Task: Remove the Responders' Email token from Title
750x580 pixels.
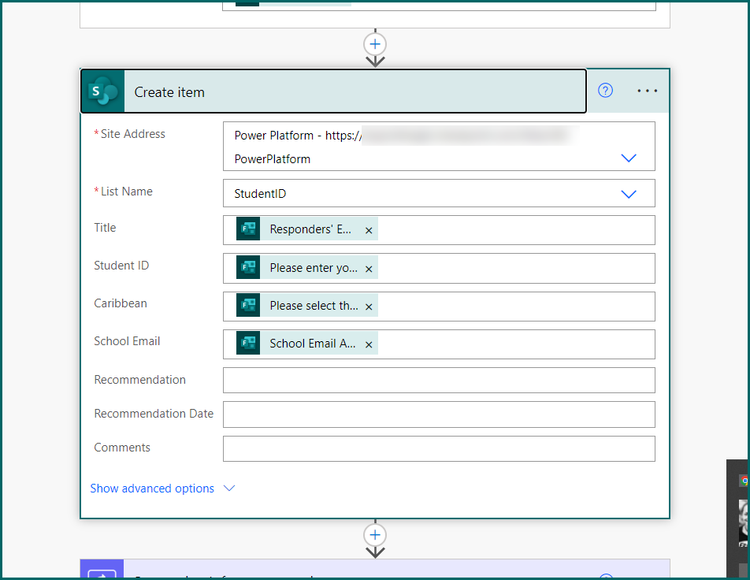Action: (369, 230)
